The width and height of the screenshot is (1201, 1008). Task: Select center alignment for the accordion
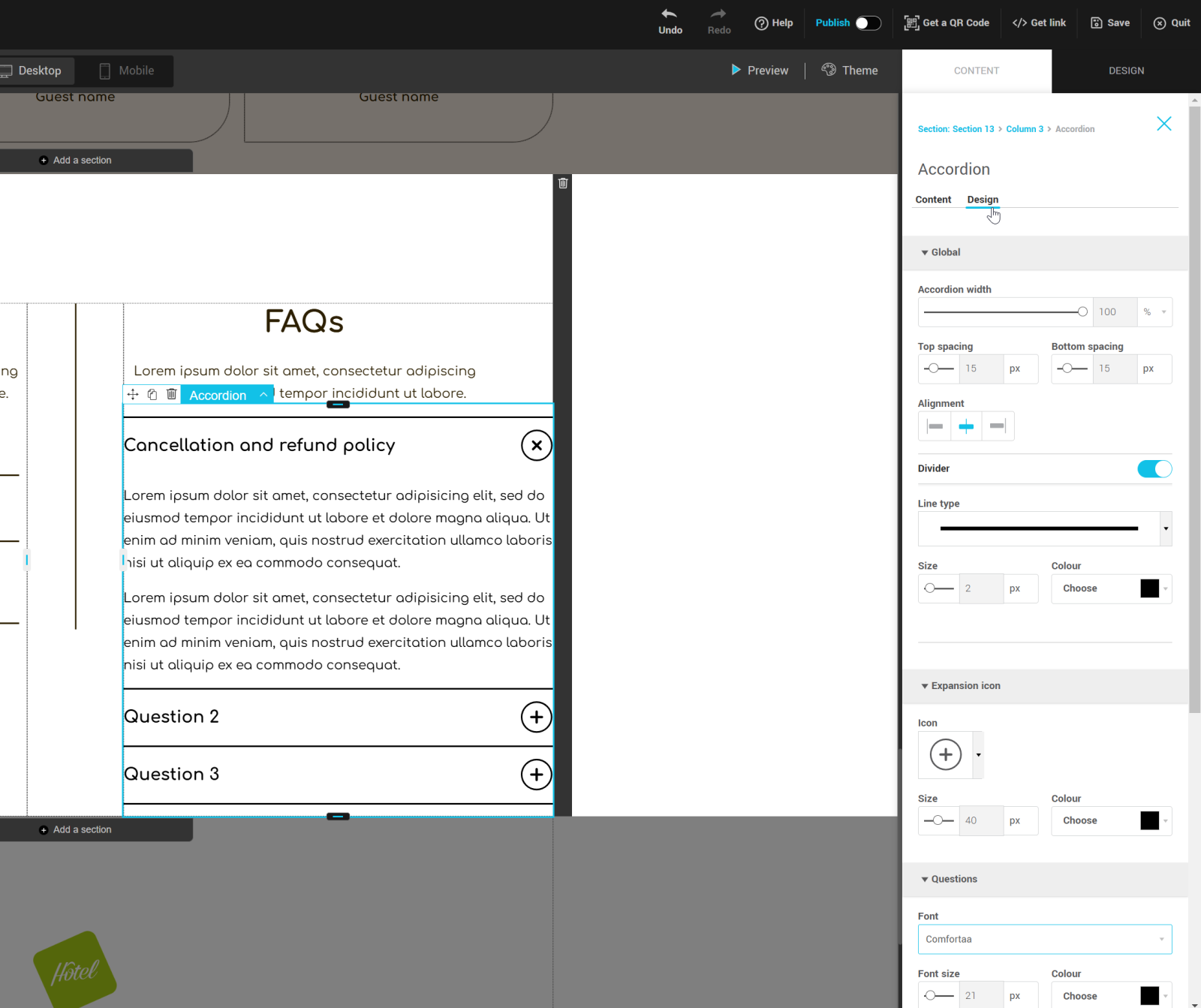[x=966, y=426]
